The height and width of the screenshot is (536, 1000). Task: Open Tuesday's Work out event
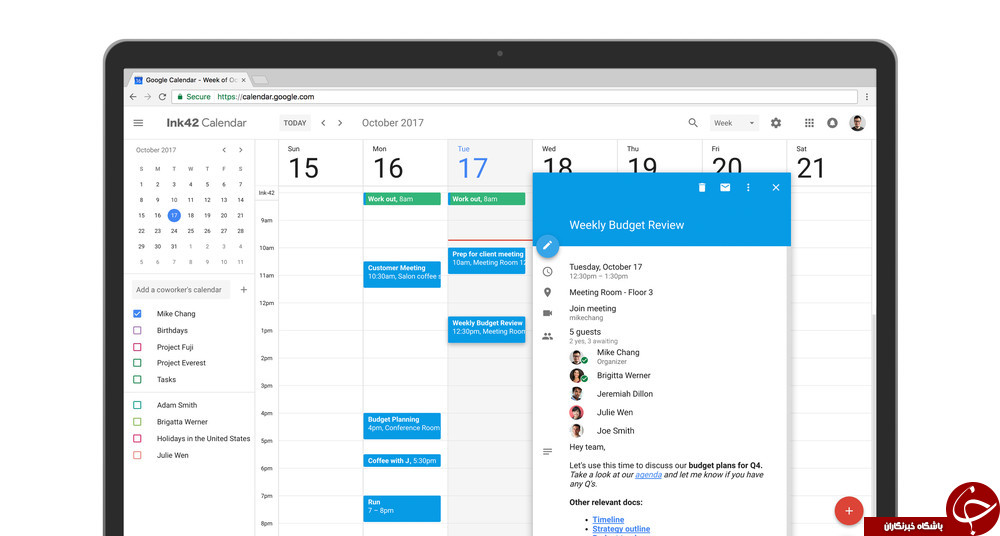487,199
